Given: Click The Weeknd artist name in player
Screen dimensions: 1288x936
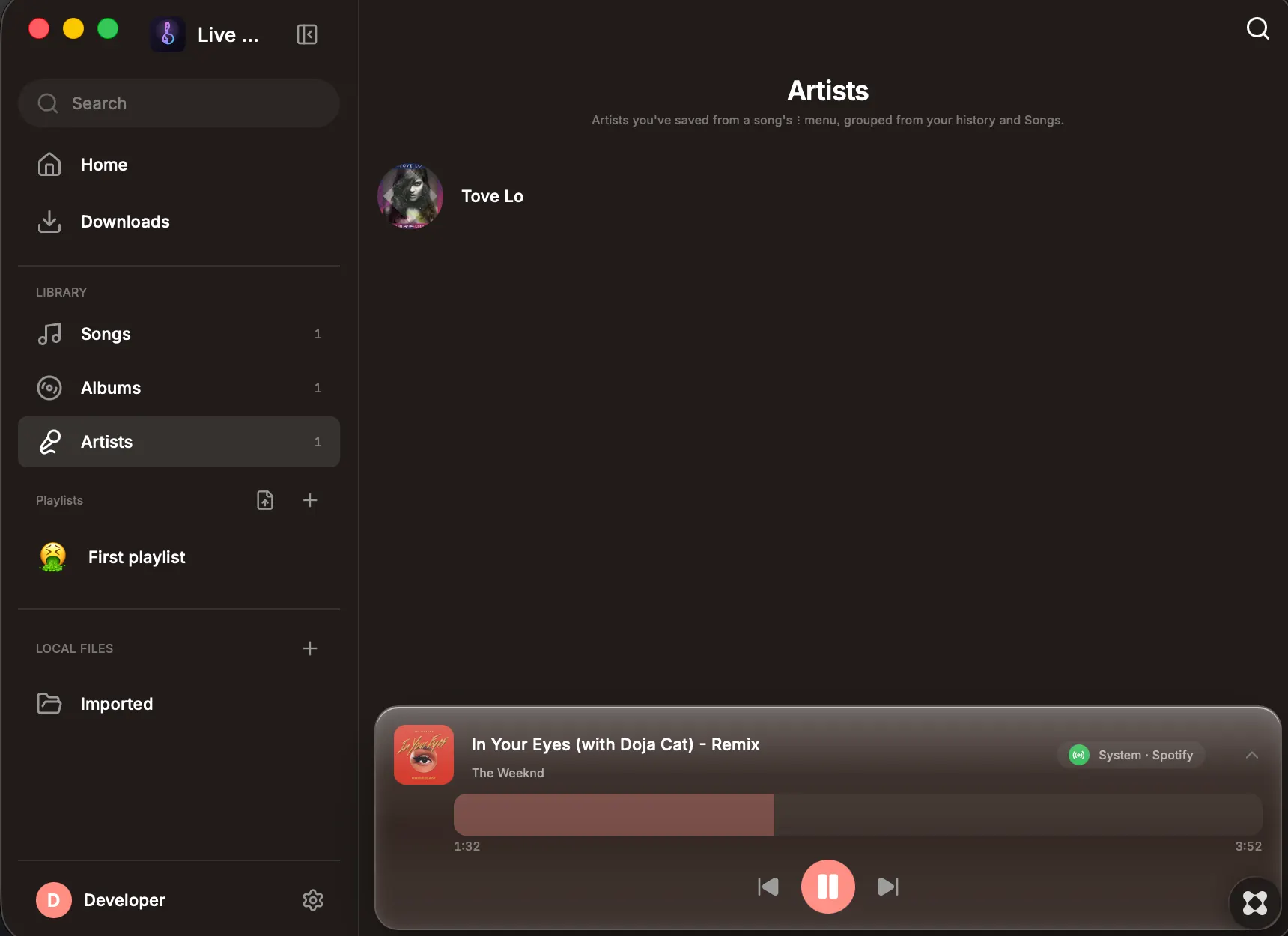Looking at the screenshot, I should tap(508, 773).
